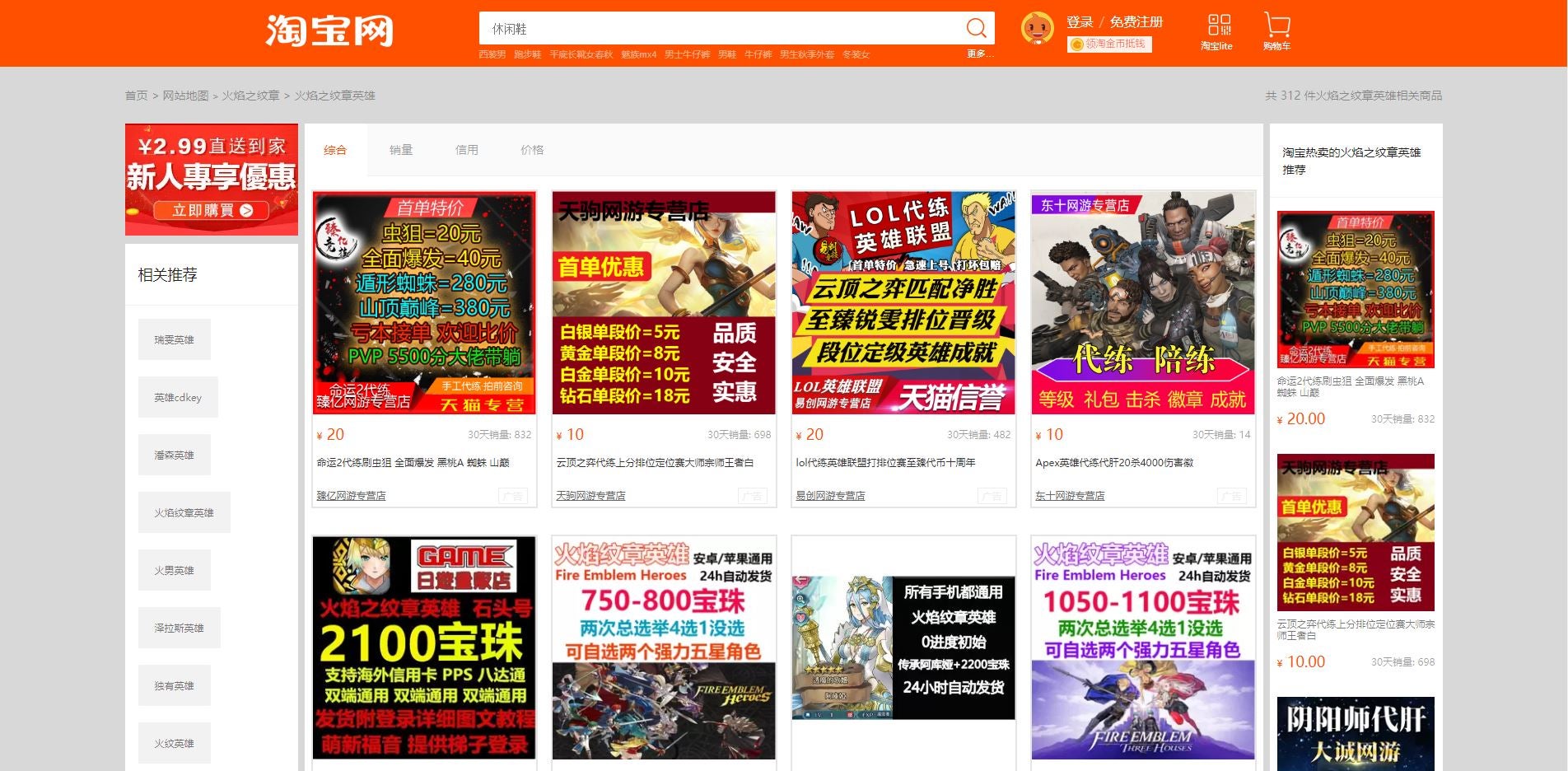Viewport: 1568px width, 771px height.
Task: Sort results by 价格 tab
Action: pos(532,150)
